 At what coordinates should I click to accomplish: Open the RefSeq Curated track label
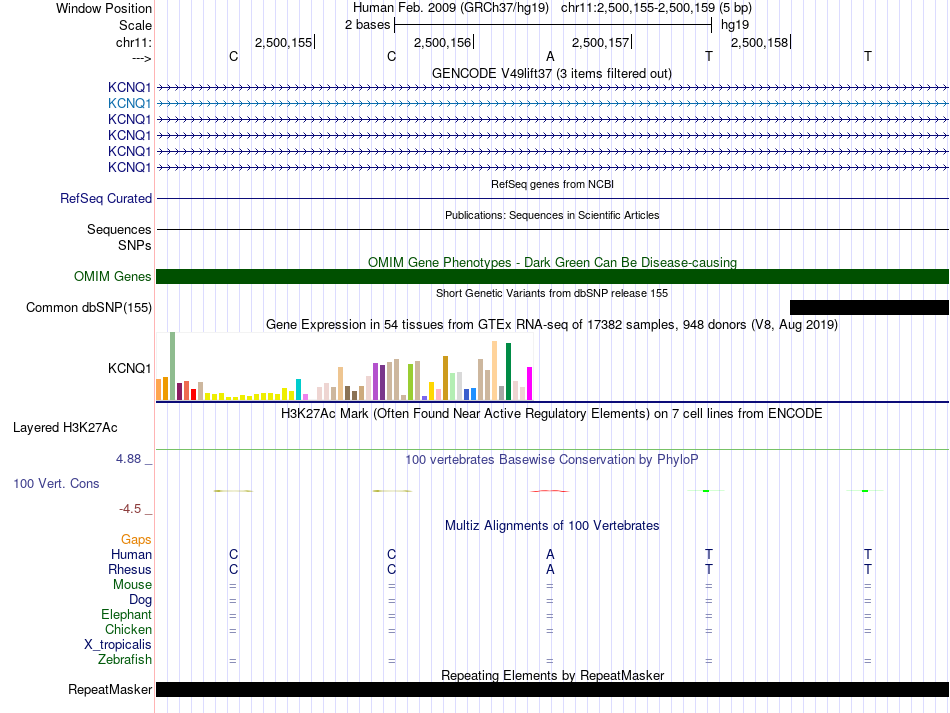click(x=106, y=198)
